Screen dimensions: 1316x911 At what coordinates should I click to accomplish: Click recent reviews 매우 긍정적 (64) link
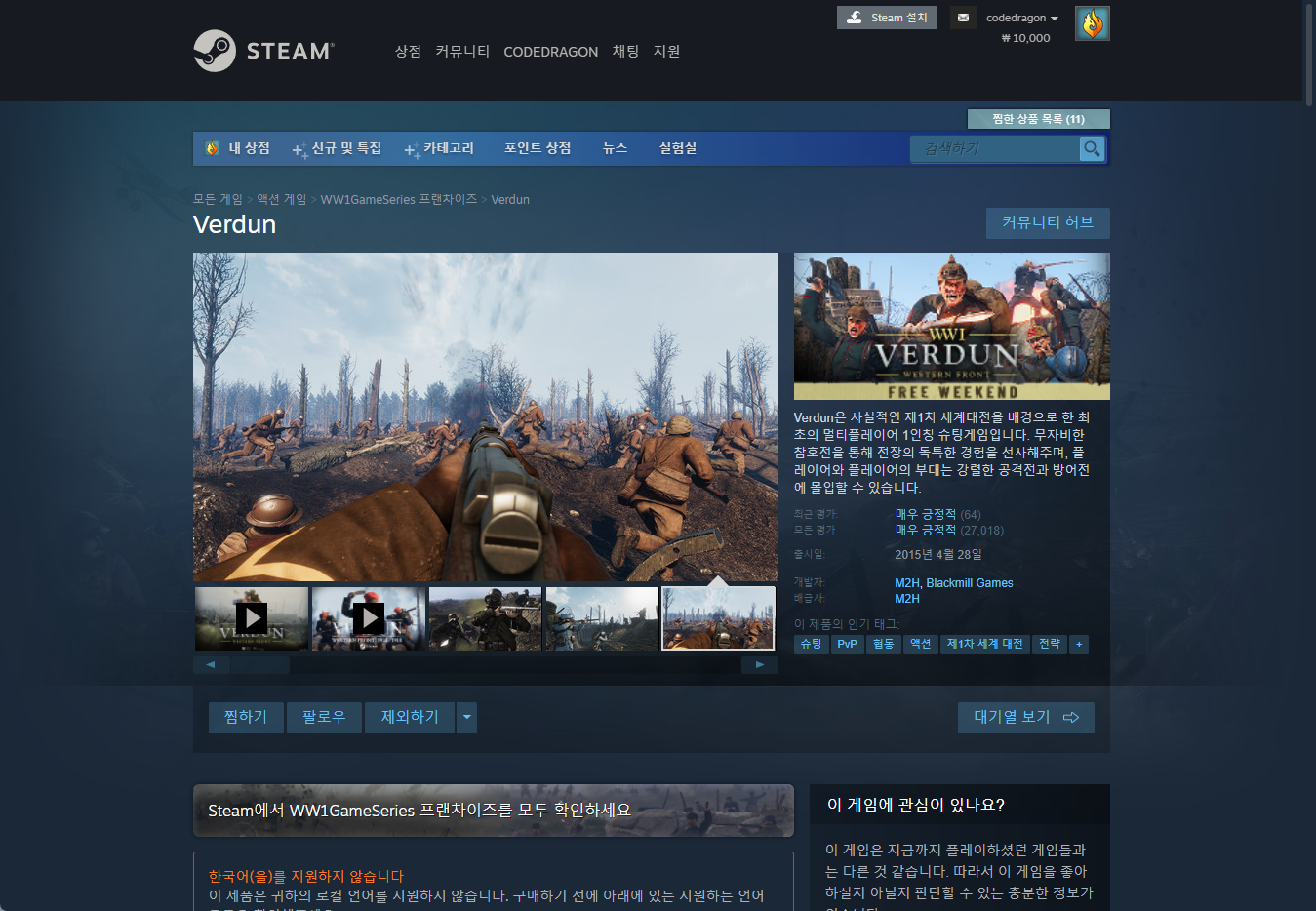pyautogui.click(x=937, y=514)
